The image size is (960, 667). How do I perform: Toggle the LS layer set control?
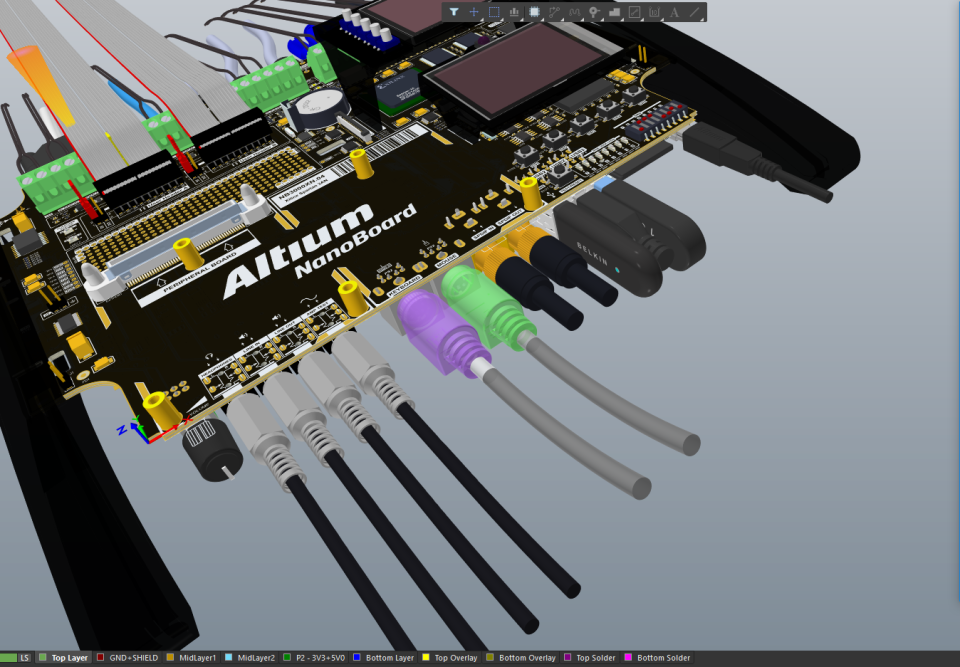[24, 657]
